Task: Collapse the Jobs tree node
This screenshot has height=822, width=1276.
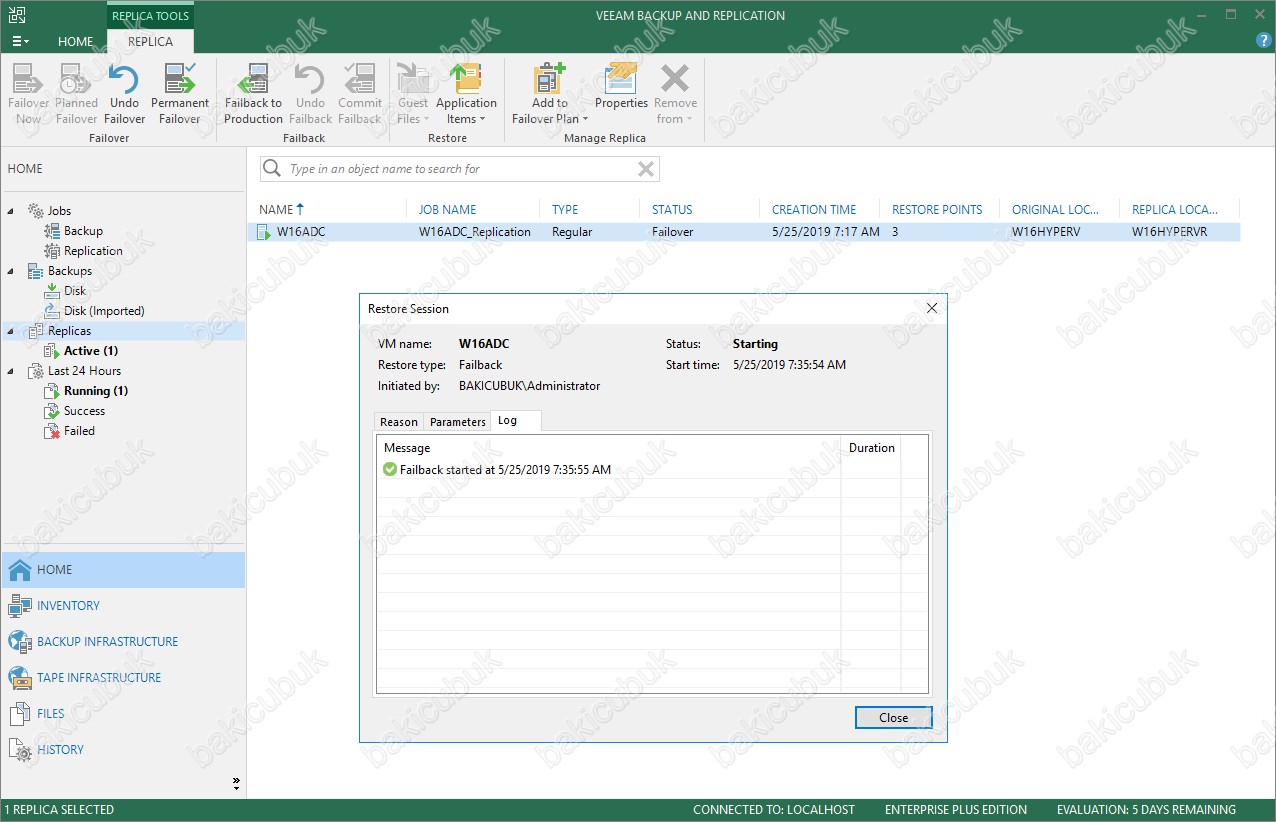Action: tap(11, 211)
